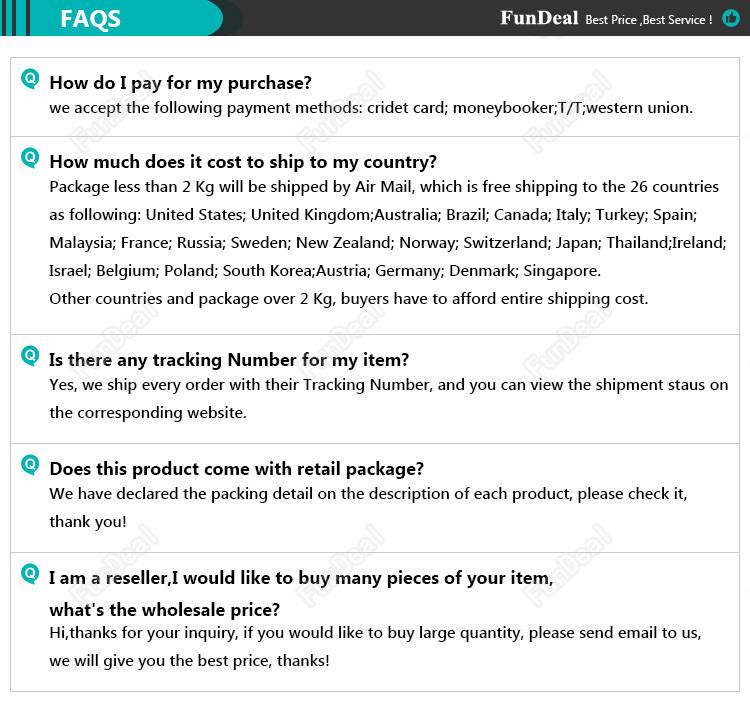Viewport: 750px width, 720px height.
Task: Click the 'Other countries and package over 2 Kg' line
Action: (x=348, y=299)
